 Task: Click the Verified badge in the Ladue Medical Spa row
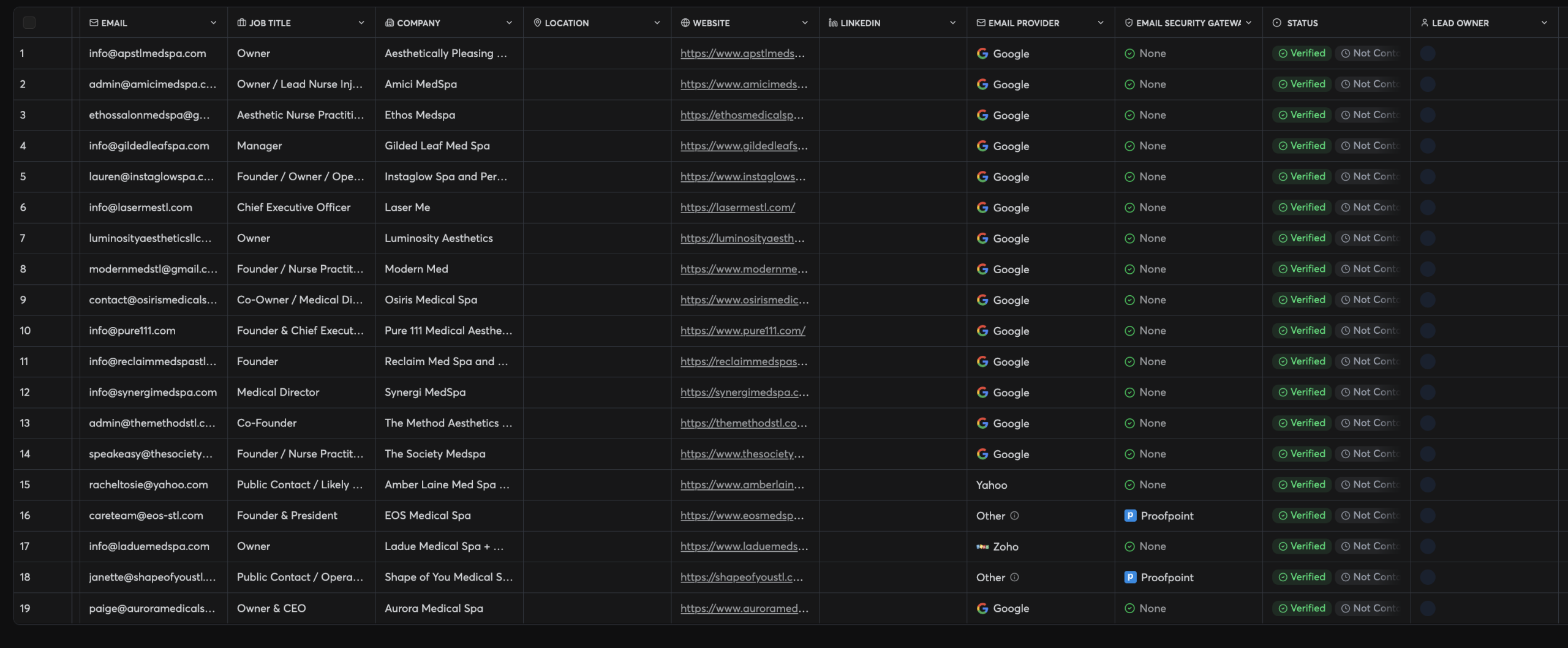click(1302, 546)
